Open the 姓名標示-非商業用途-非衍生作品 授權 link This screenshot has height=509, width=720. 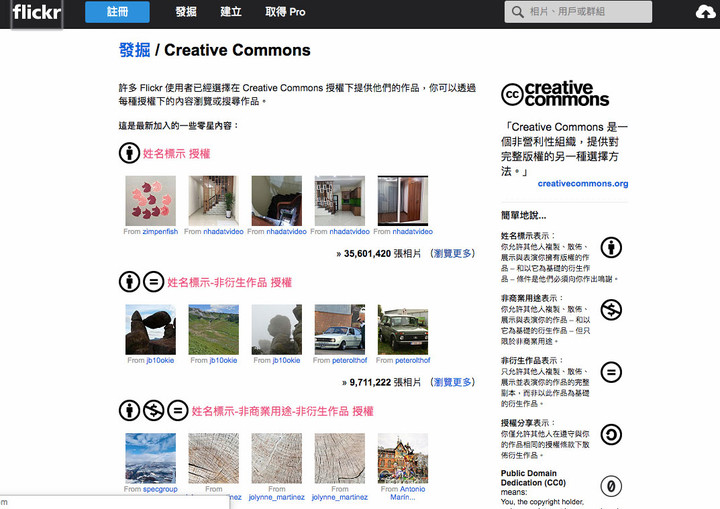282,411
